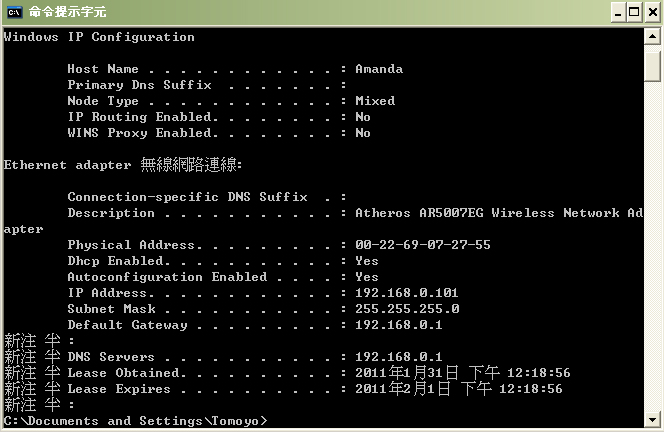This screenshot has height=432, width=664.
Task: Click the scrollbar up arrow
Action: (653, 37)
